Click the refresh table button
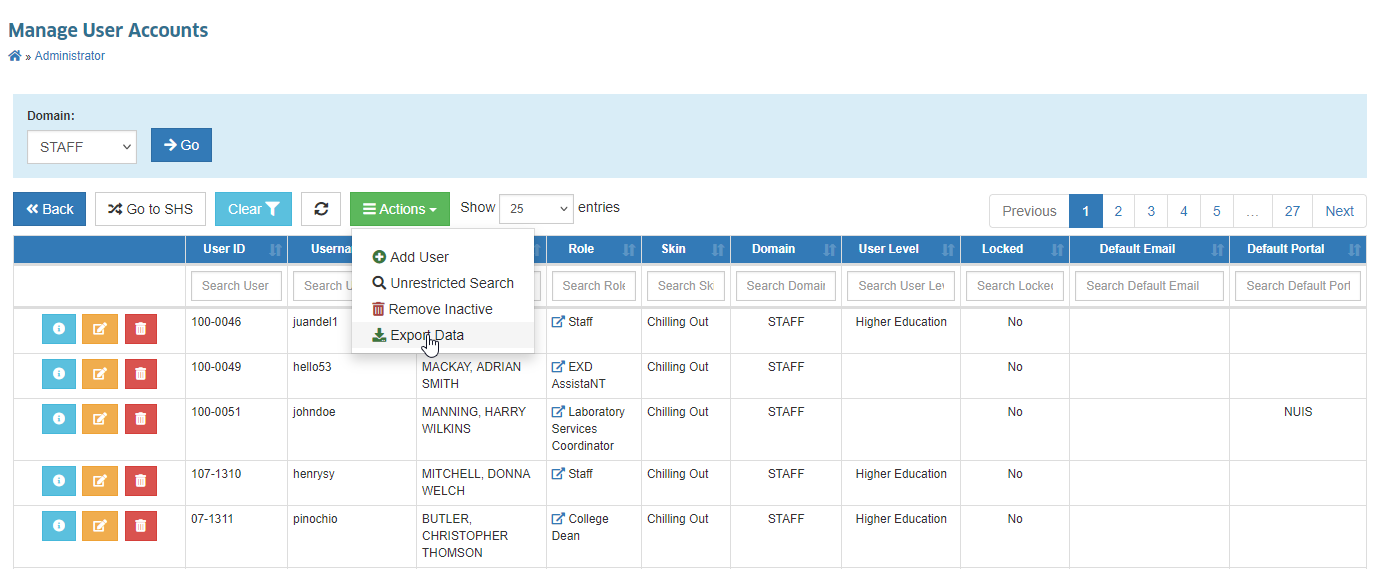The width and height of the screenshot is (1381, 569). (321, 209)
